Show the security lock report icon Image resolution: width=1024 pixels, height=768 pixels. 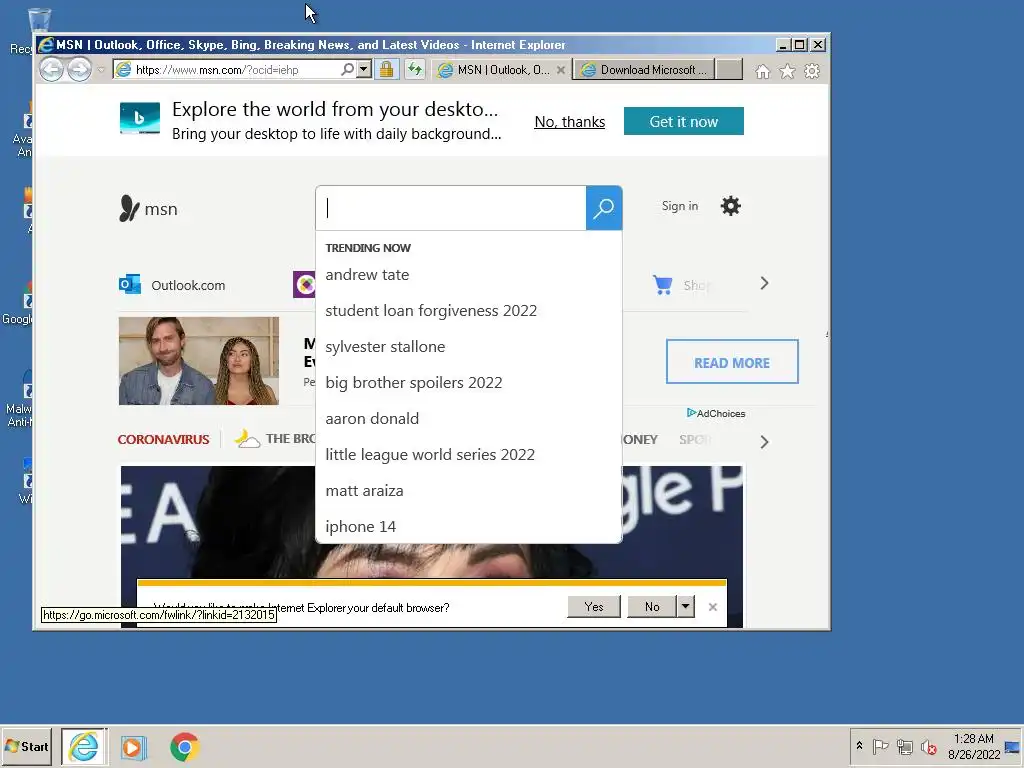pos(387,69)
